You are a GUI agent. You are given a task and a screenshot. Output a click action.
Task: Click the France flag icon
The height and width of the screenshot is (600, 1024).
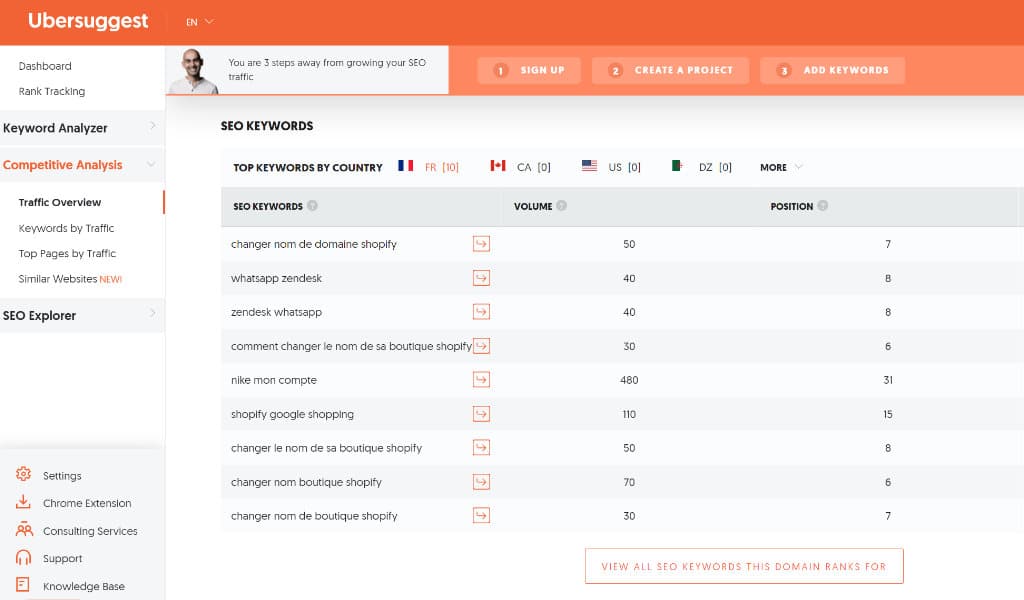click(x=406, y=166)
